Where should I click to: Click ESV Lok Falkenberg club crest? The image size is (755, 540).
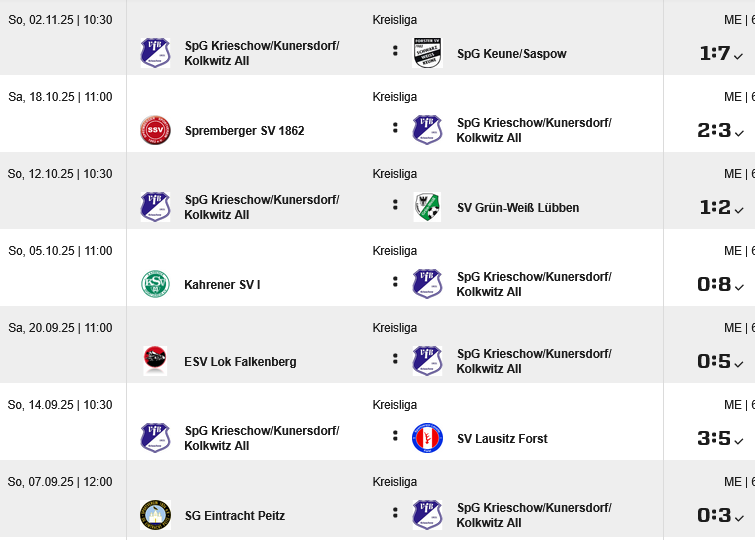155,361
